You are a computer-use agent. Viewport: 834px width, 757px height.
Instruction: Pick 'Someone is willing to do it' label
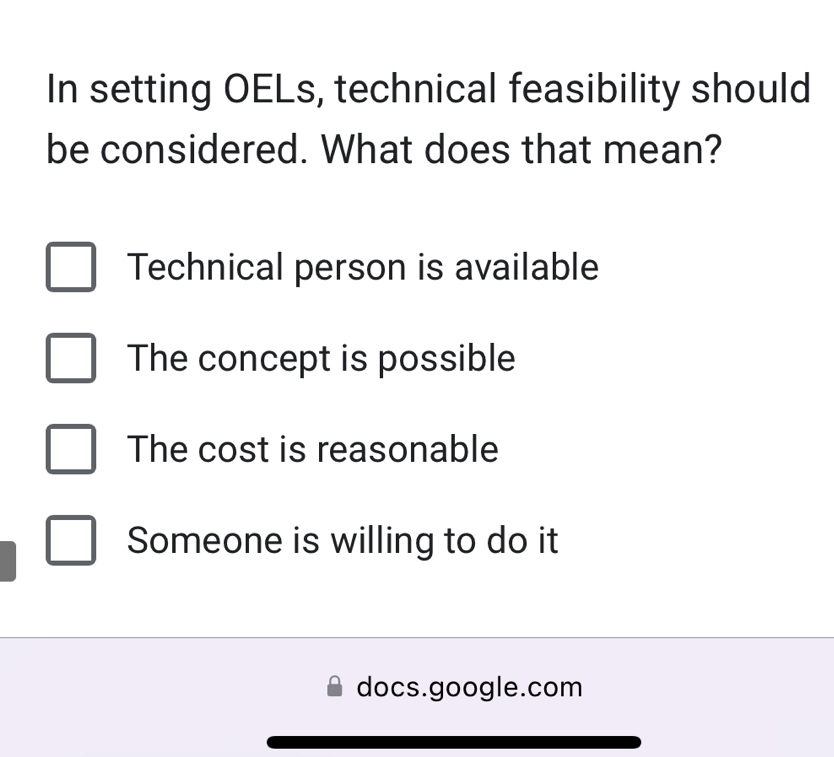(342, 541)
